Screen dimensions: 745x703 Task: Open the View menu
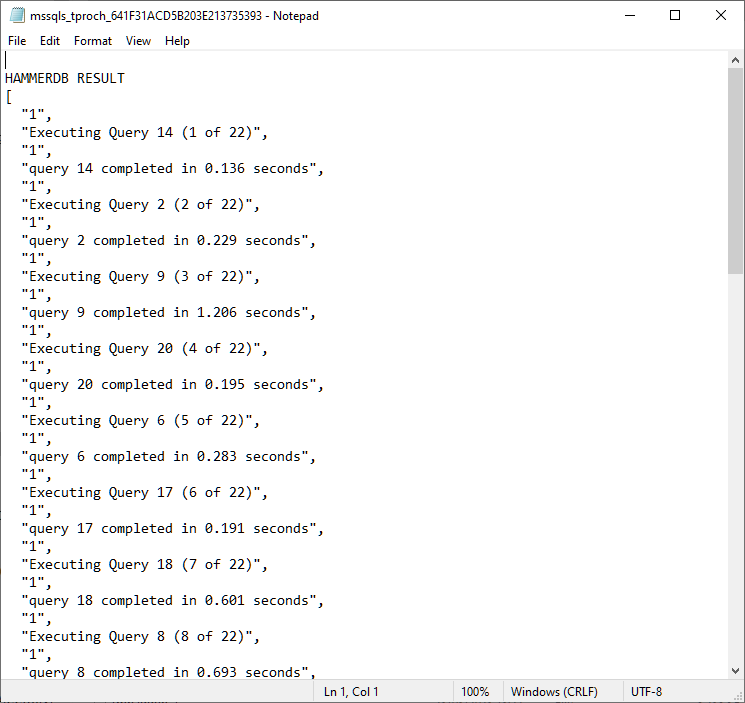(x=138, y=41)
